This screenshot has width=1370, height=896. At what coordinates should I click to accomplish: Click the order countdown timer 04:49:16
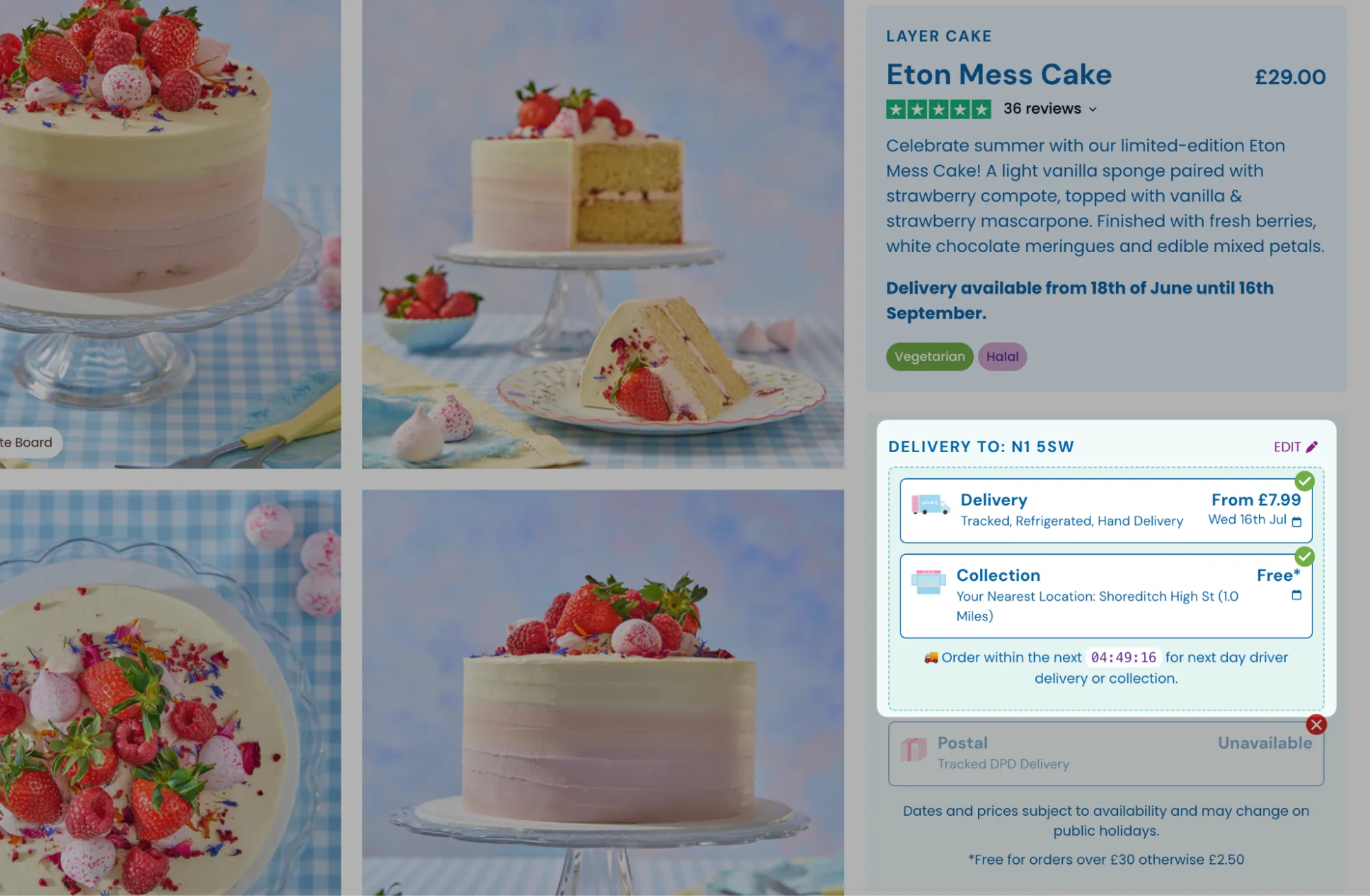[1123, 658]
